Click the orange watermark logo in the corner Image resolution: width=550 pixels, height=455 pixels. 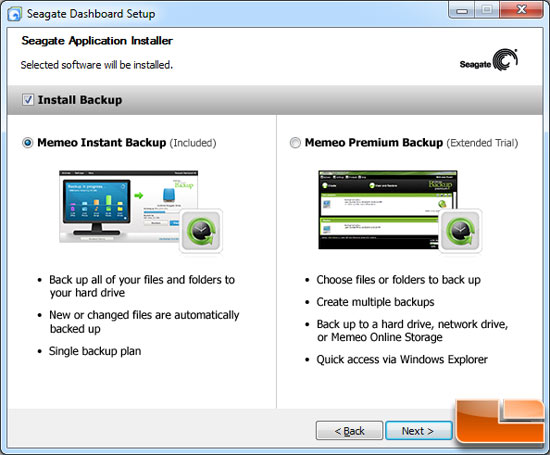(501, 421)
